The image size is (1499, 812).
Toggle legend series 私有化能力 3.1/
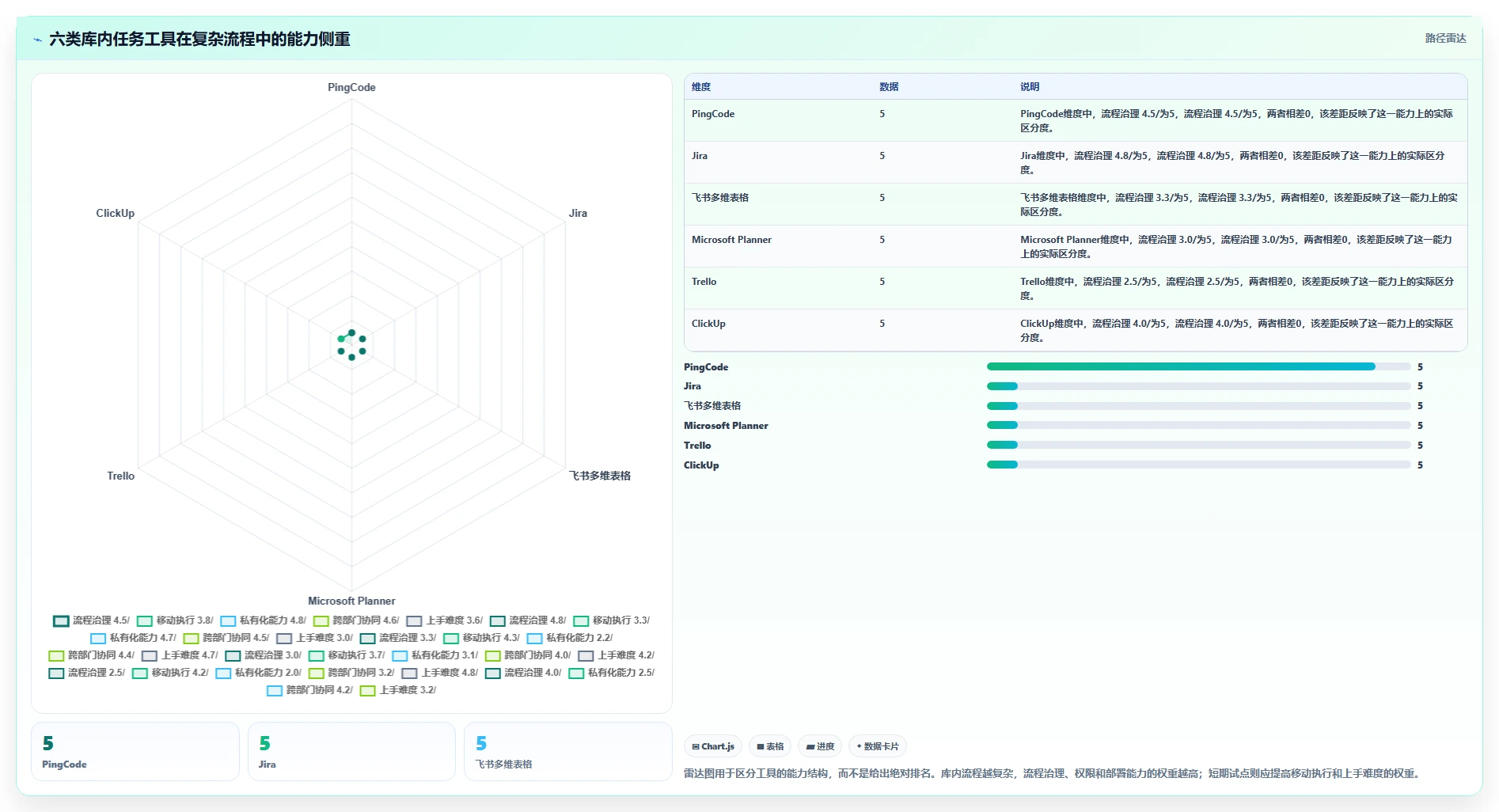(x=435, y=655)
